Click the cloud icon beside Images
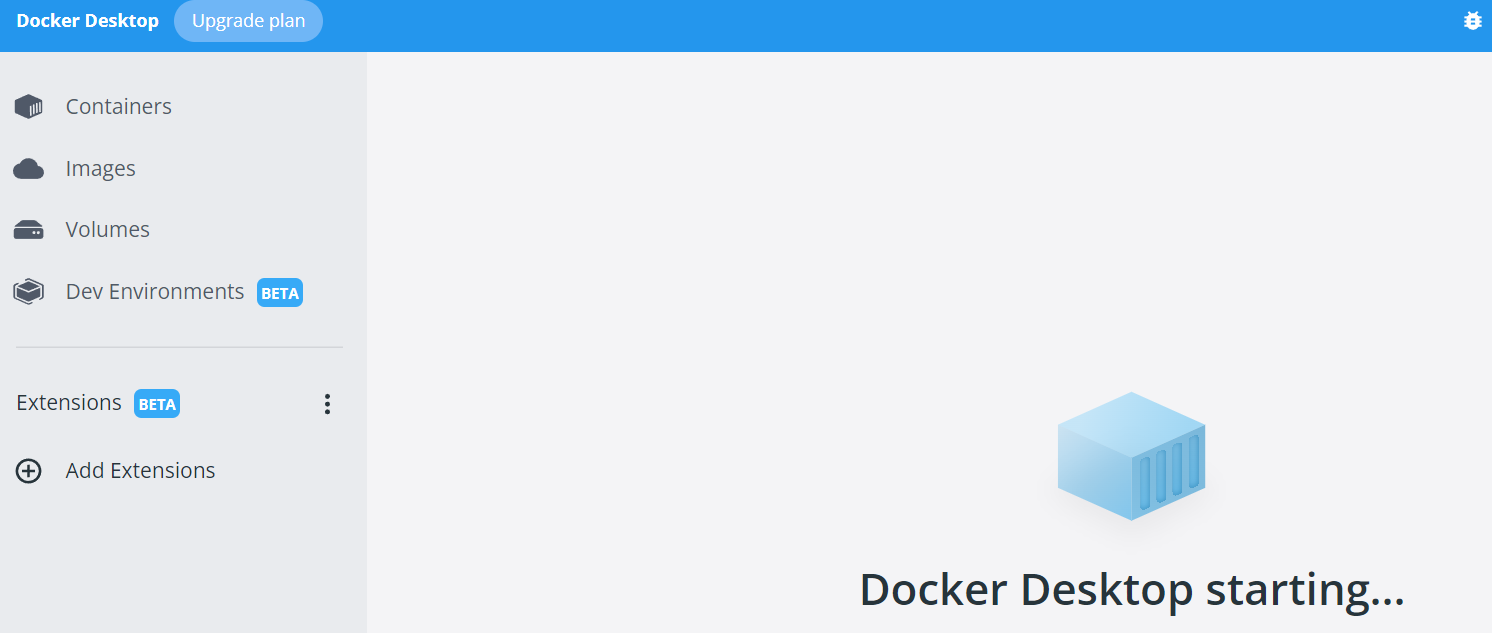The height and width of the screenshot is (633, 1492). pos(28,169)
